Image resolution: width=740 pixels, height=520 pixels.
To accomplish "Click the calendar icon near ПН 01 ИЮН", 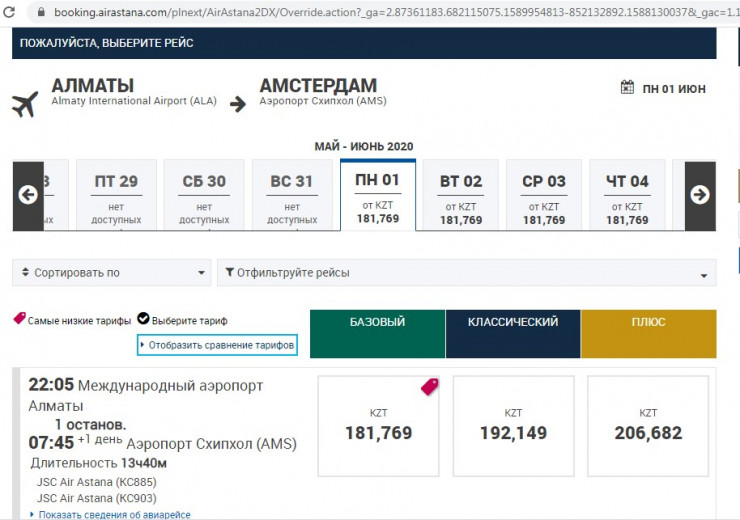I will coord(627,88).
